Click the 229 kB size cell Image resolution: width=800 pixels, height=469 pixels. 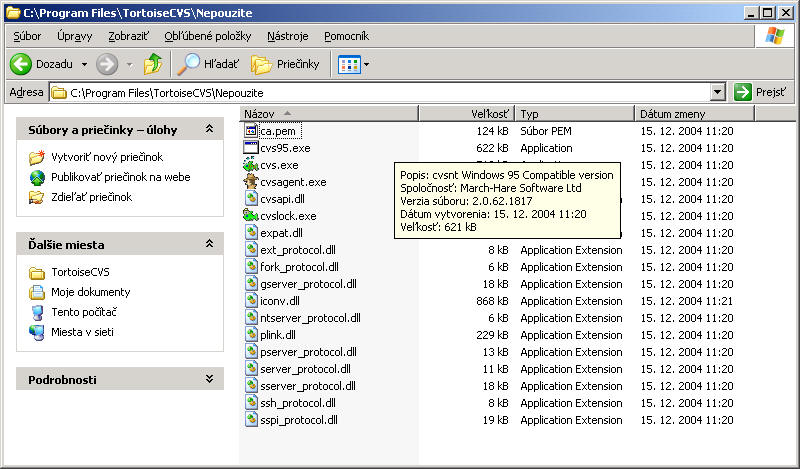pyautogui.click(x=492, y=335)
